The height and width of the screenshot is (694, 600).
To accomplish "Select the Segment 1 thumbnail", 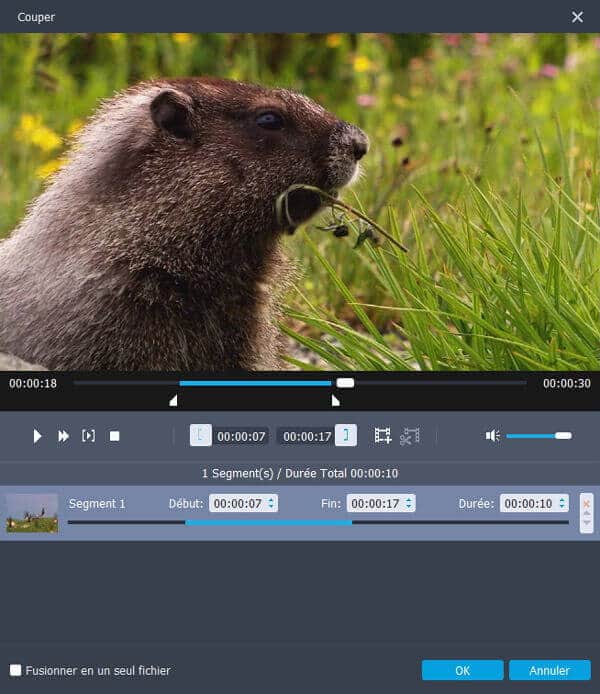I will pos(32,513).
